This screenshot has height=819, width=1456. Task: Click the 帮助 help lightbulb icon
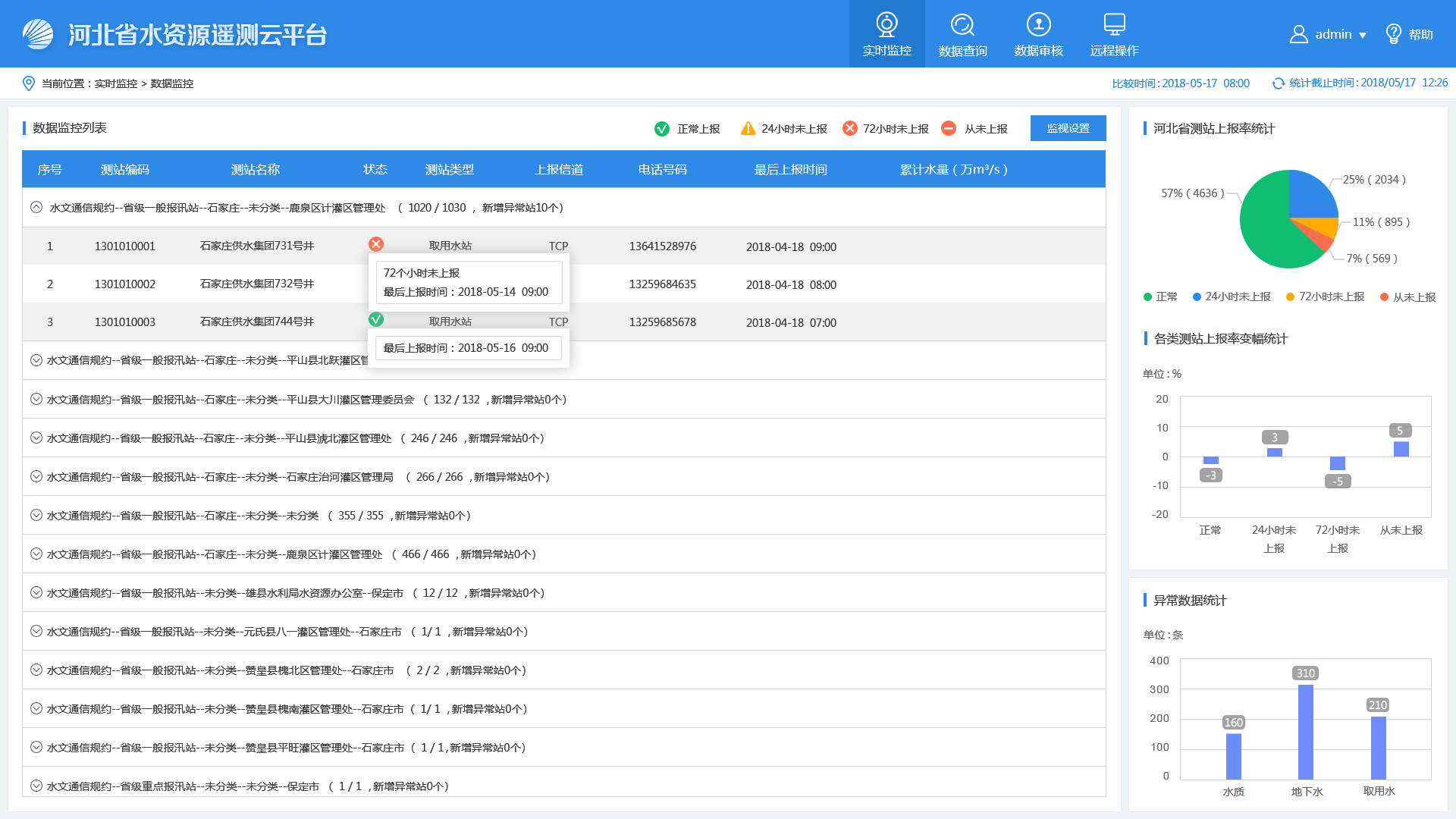click(1393, 34)
